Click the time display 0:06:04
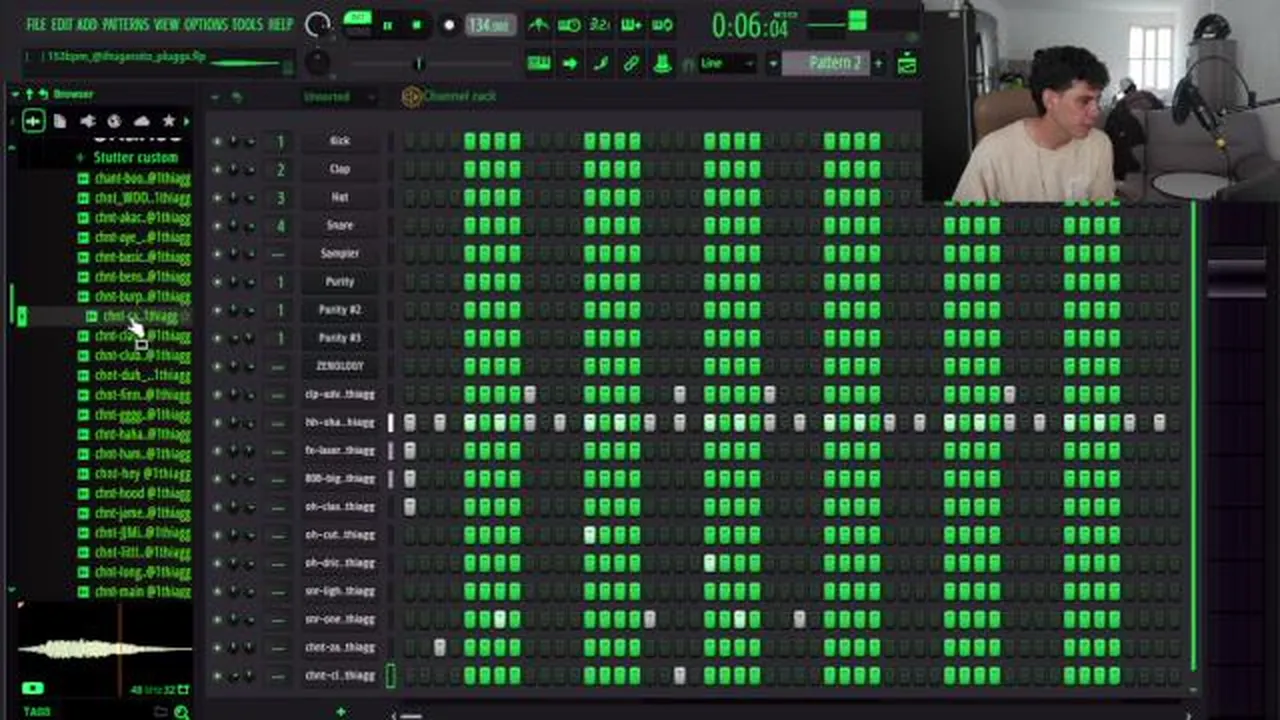 pos(750,26)
